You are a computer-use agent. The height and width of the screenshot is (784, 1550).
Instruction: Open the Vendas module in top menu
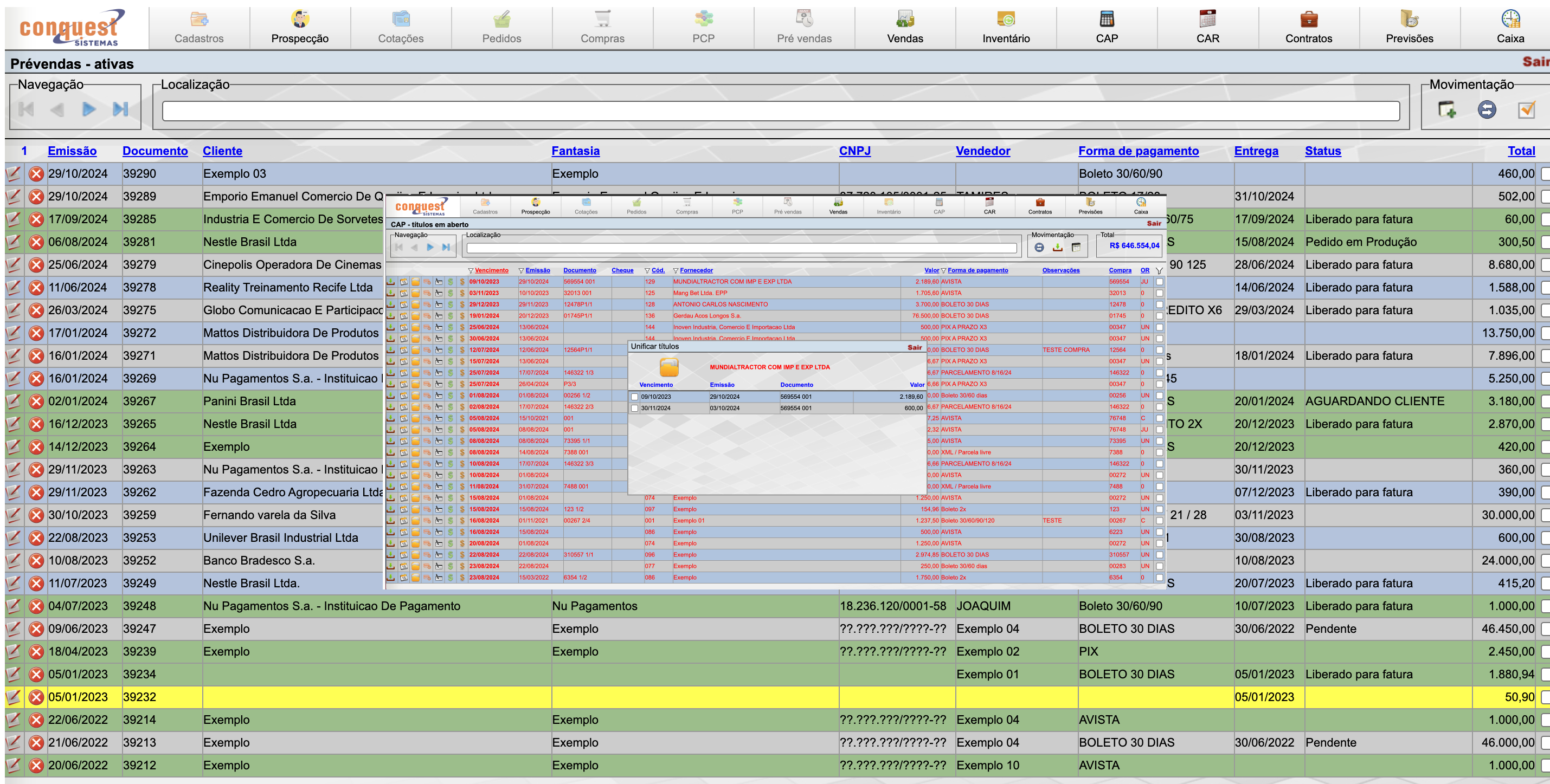(904, 28)
